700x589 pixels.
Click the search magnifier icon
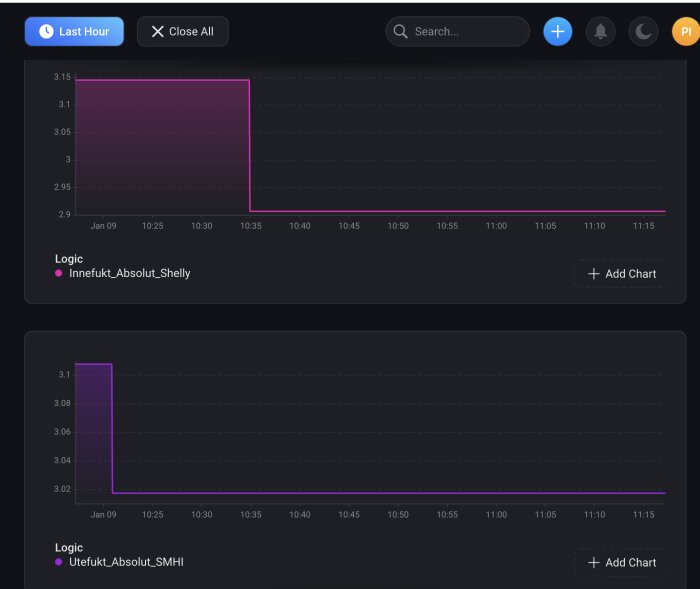pos(400,32)
